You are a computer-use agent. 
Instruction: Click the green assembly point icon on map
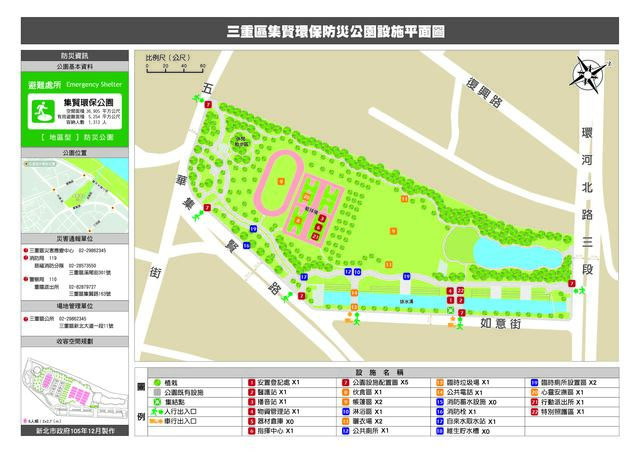[450, 311]
